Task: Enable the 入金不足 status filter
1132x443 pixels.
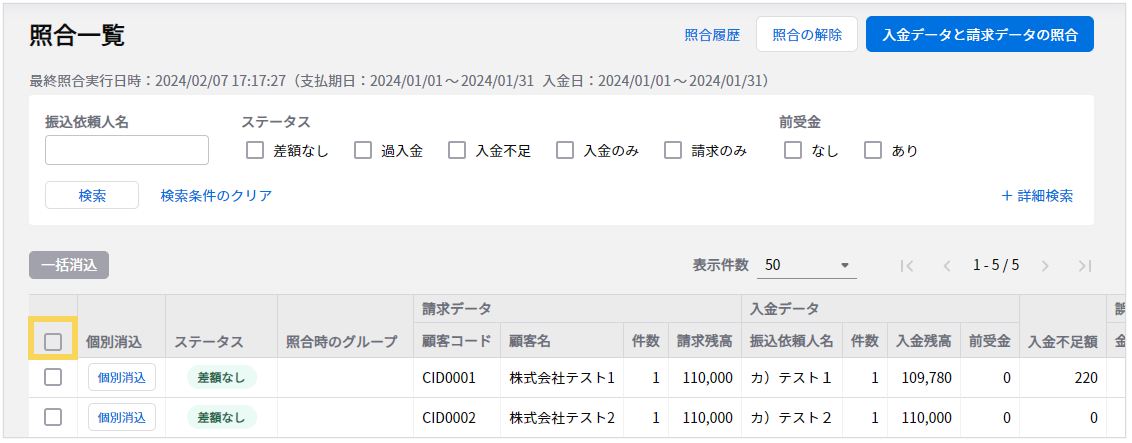Action: [457, 151]
